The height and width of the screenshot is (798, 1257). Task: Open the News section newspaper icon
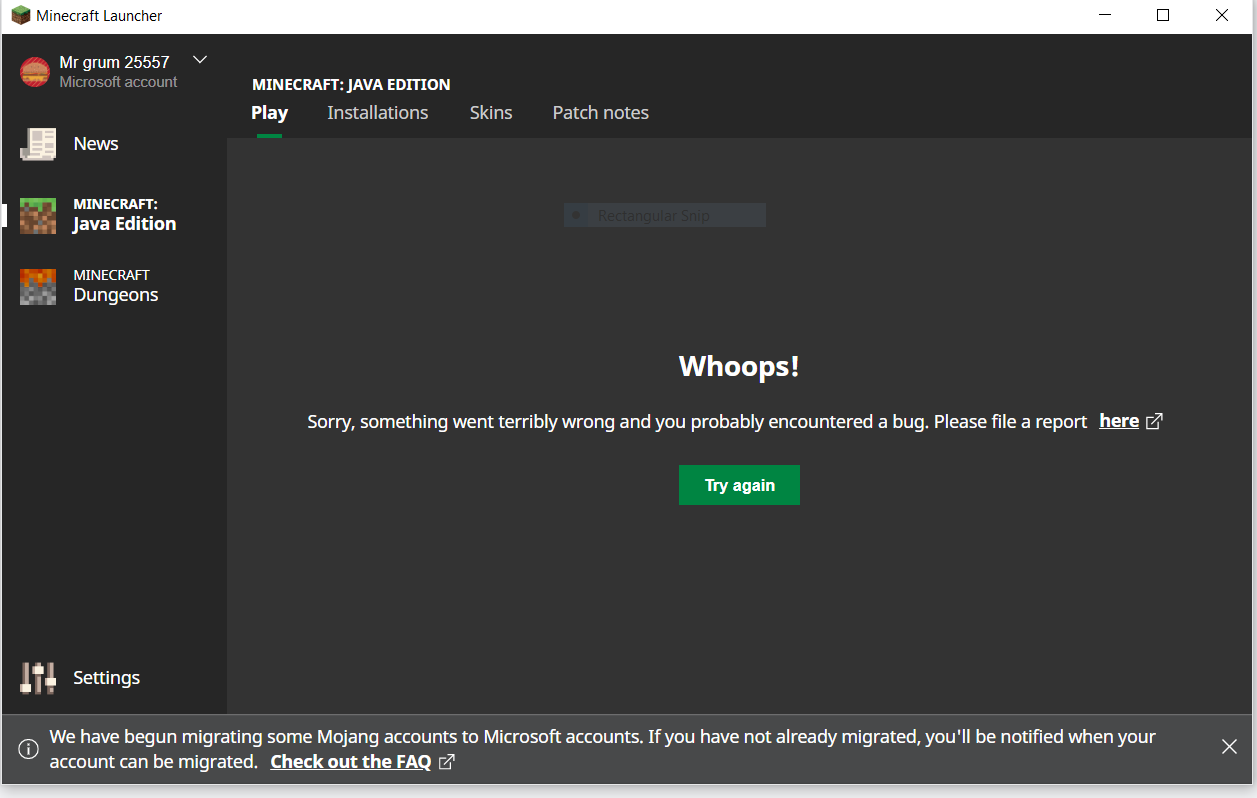point(38,144)
